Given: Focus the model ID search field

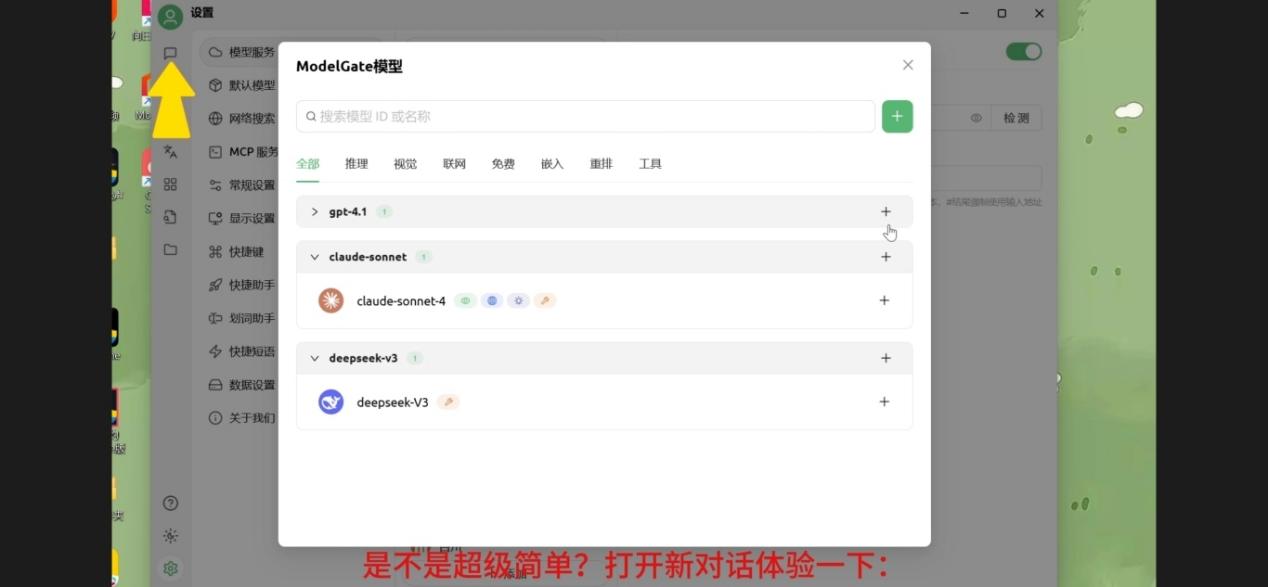Looking at the screenshot, I should click(x=585, y=116).
